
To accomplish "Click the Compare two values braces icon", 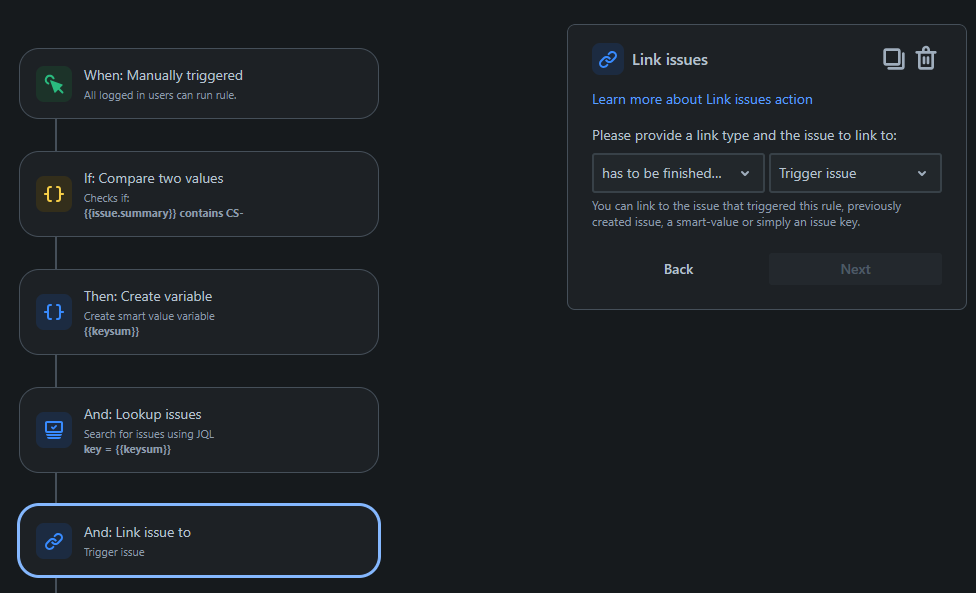I will pos(53,194).
